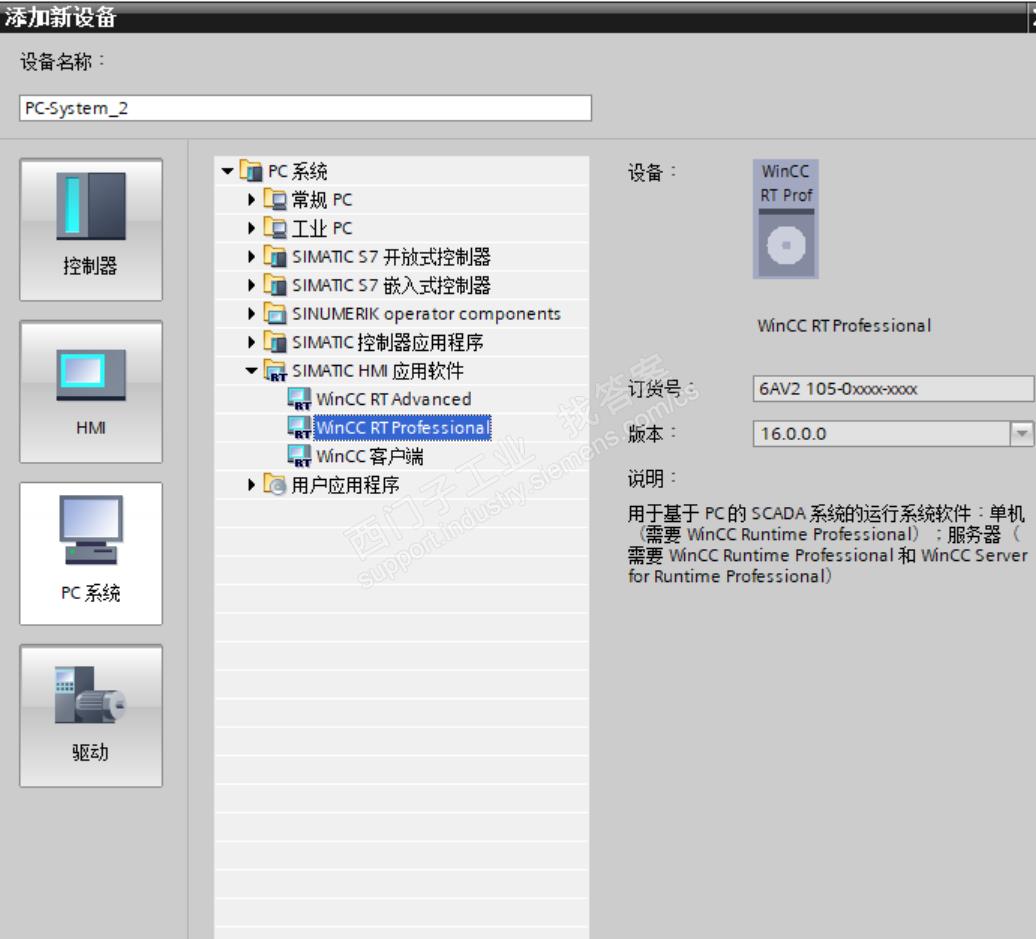Click the panel screen icon on HMI button
This screenshot has height=939, width=1036.
pos(91,375)
